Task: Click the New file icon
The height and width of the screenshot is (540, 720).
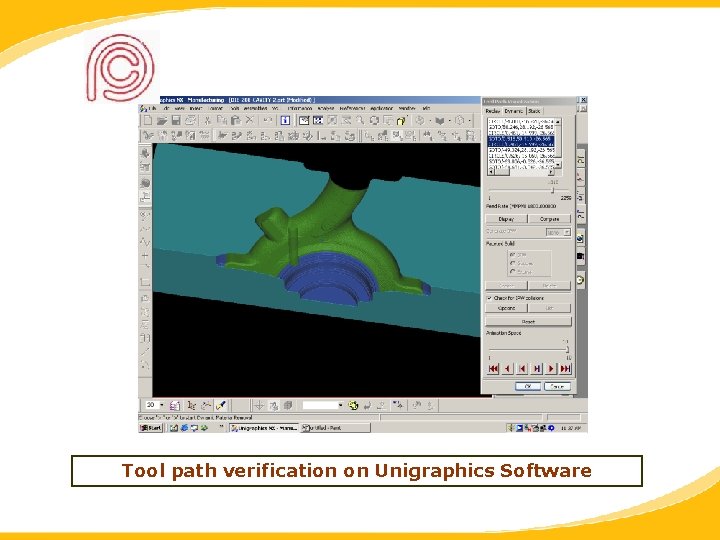Action: point(148,120)
